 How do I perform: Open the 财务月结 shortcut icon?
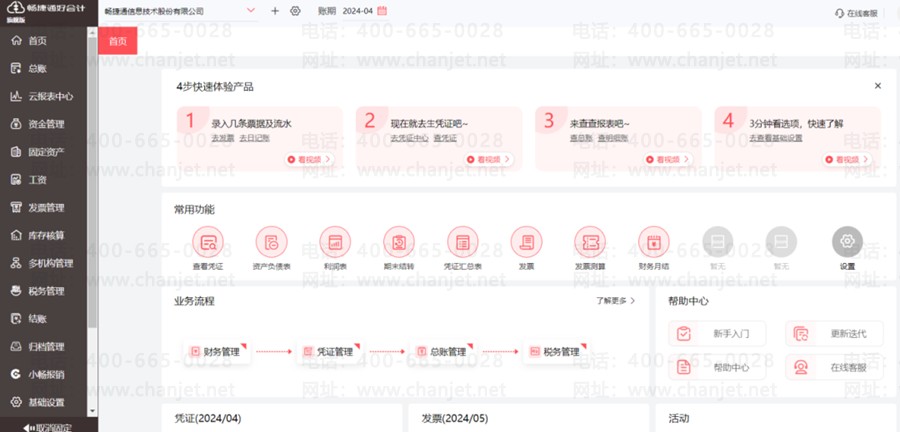(x=654, y=242)
